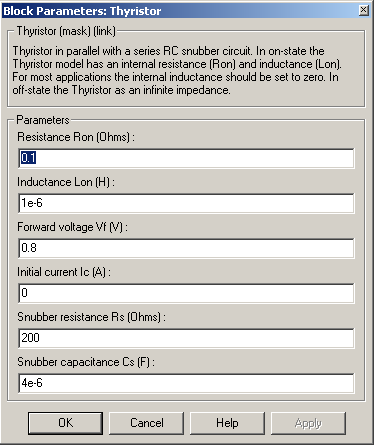374x445 pixels.
Task: Click the greyed Apply button
Action: click(308, 423)
